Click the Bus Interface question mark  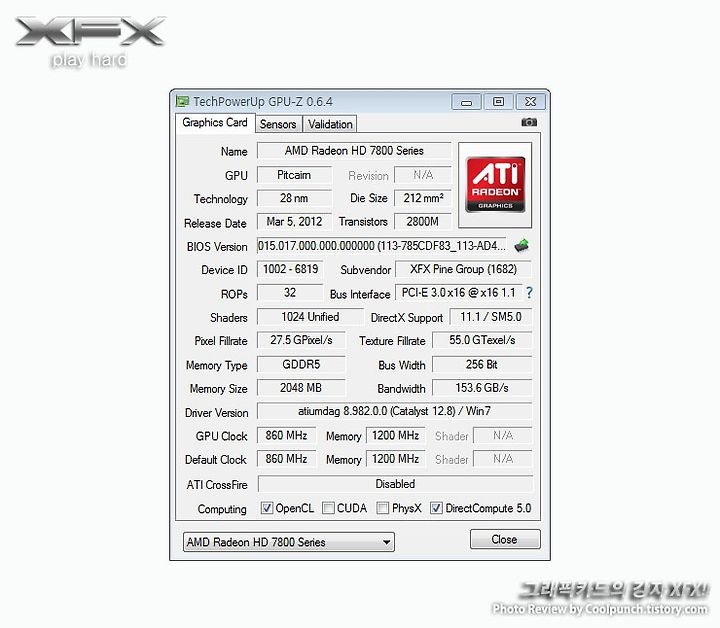(529, 292)
